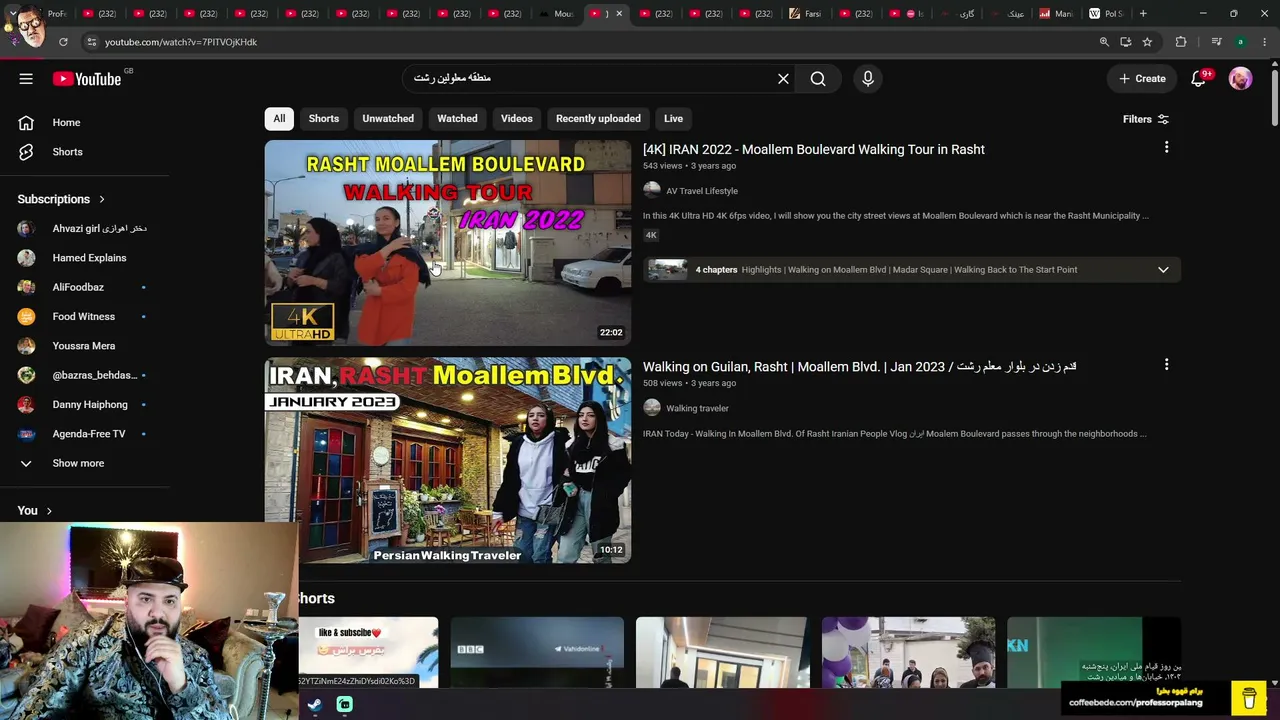Open Steam from the taskbar
The image size is (1280, 720).
314,705
